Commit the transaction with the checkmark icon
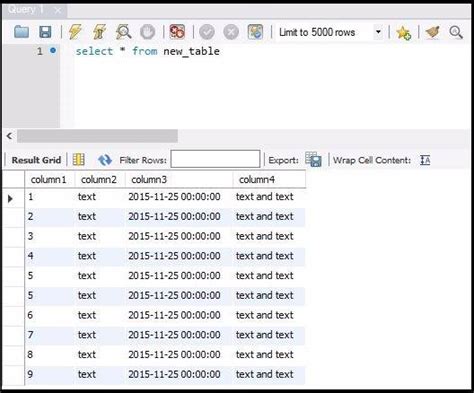The width and height of the screenshot is (474, 393). [x=207, y=32]
